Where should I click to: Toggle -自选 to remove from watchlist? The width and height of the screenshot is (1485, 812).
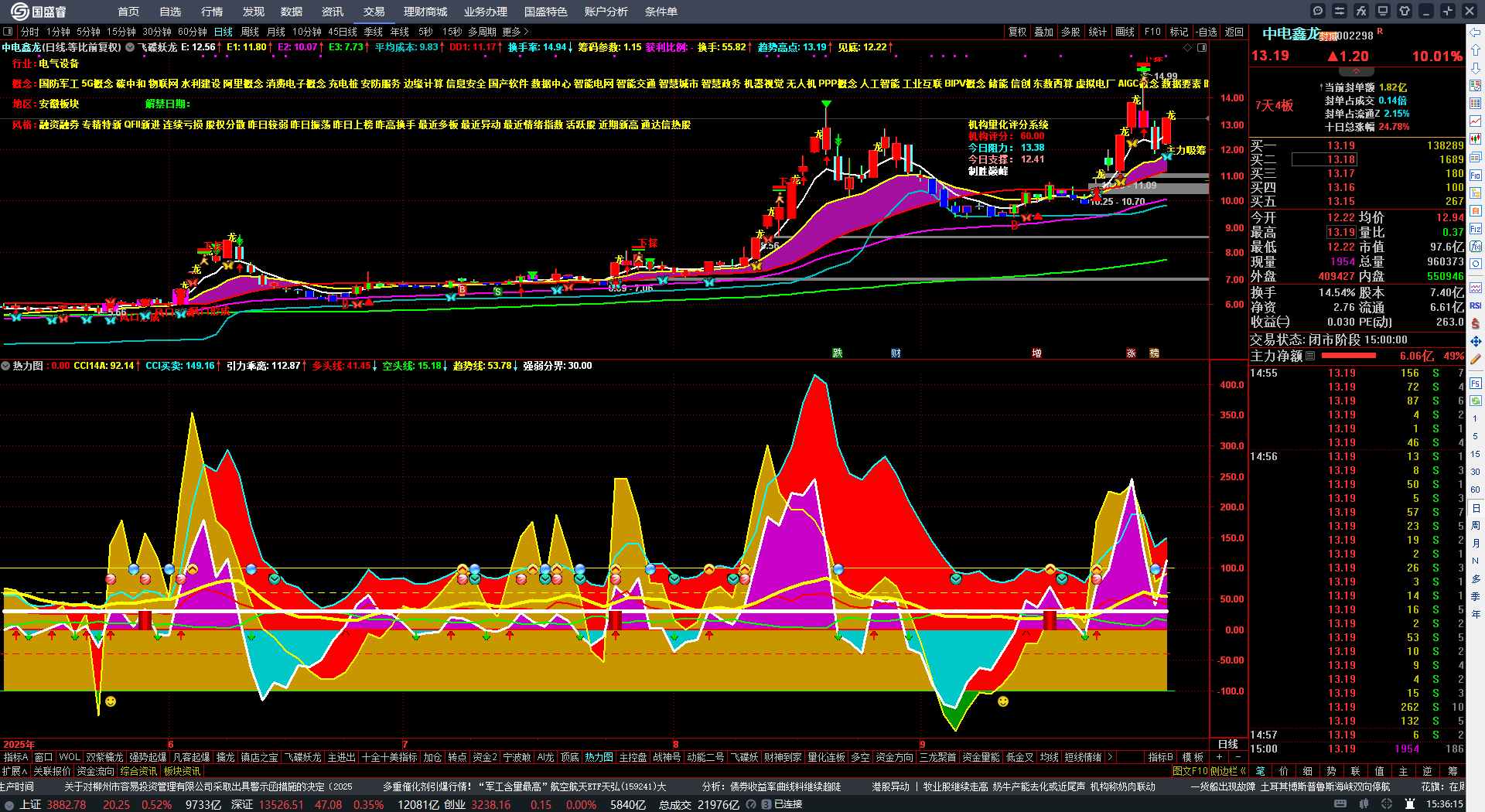(x=1207, y=32)
